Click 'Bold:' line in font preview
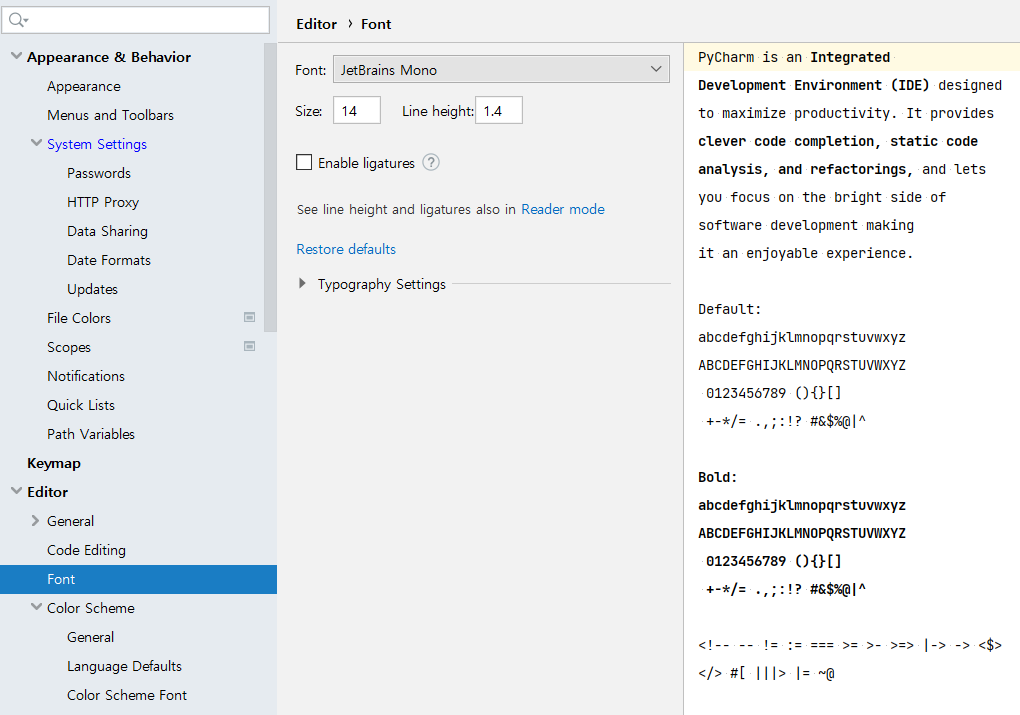 coord(718,477)
